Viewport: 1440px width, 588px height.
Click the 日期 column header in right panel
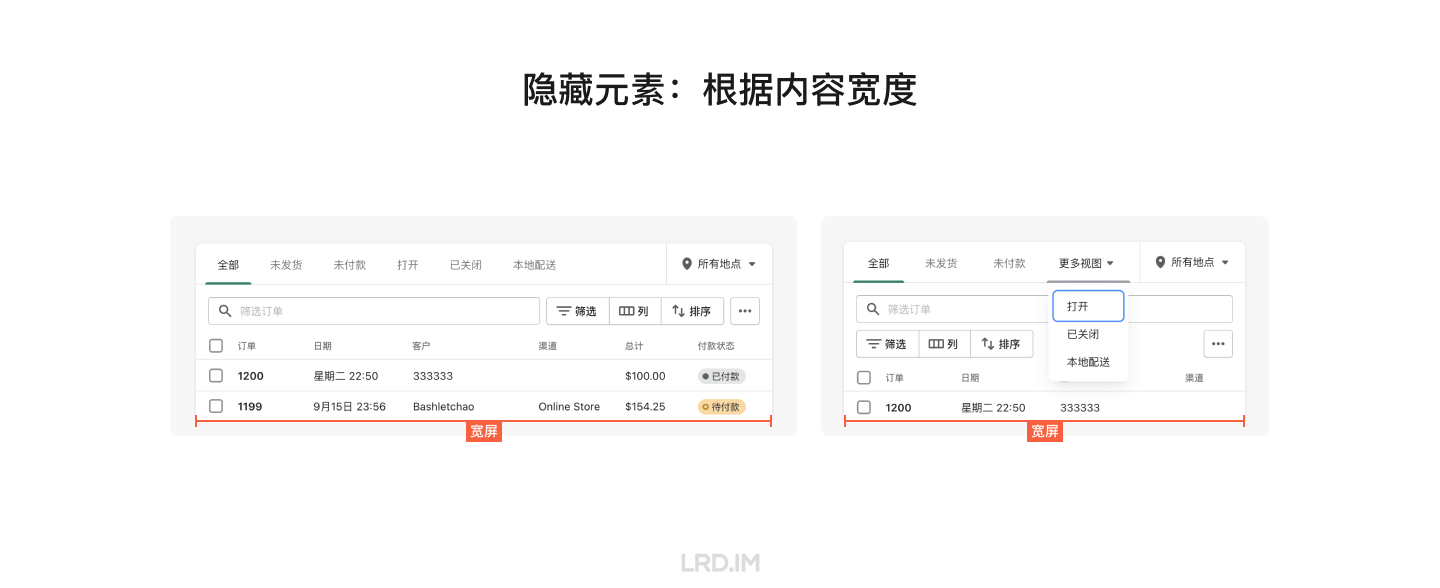[970, 378]
